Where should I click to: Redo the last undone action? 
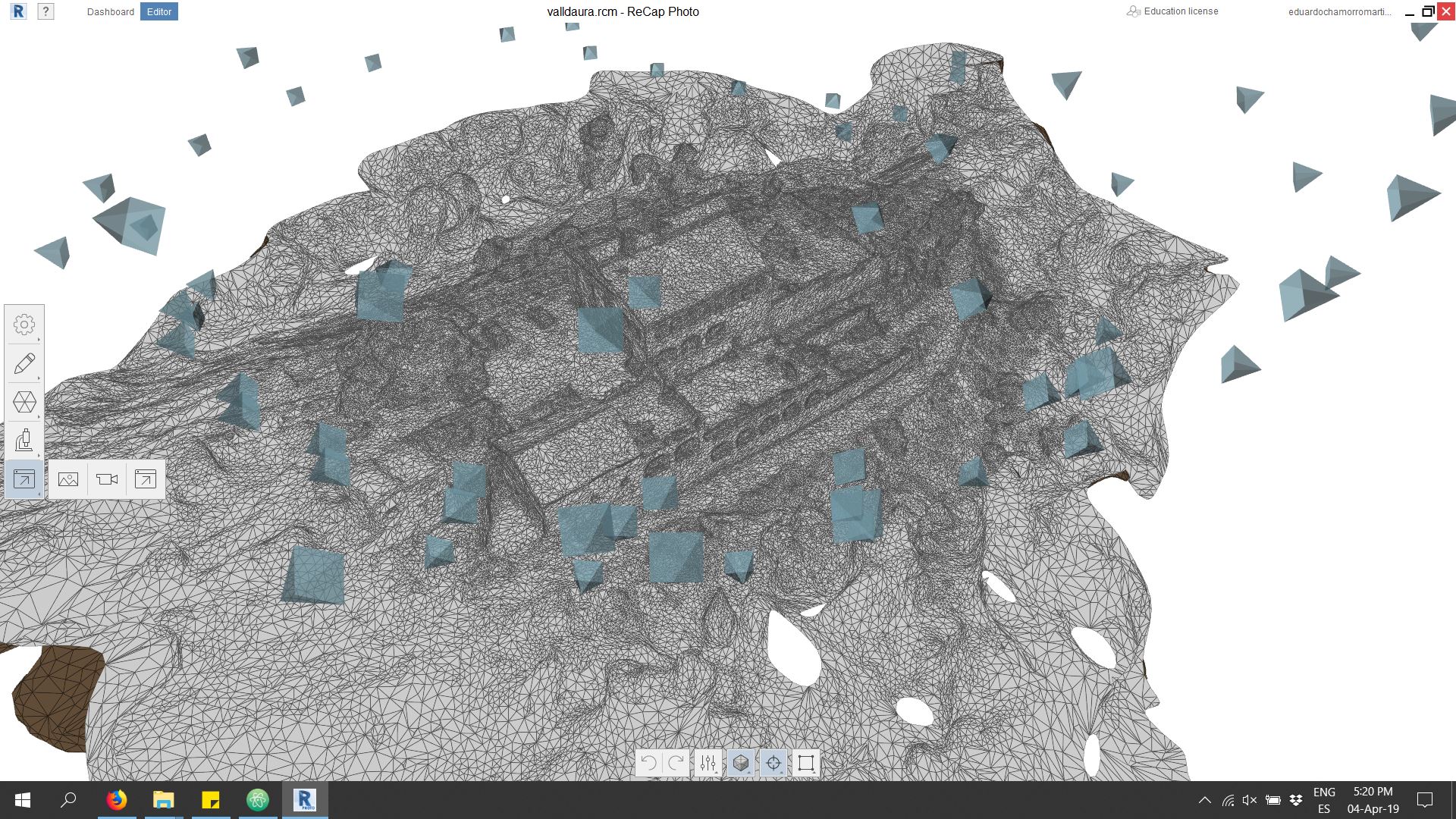click(676, 763)
